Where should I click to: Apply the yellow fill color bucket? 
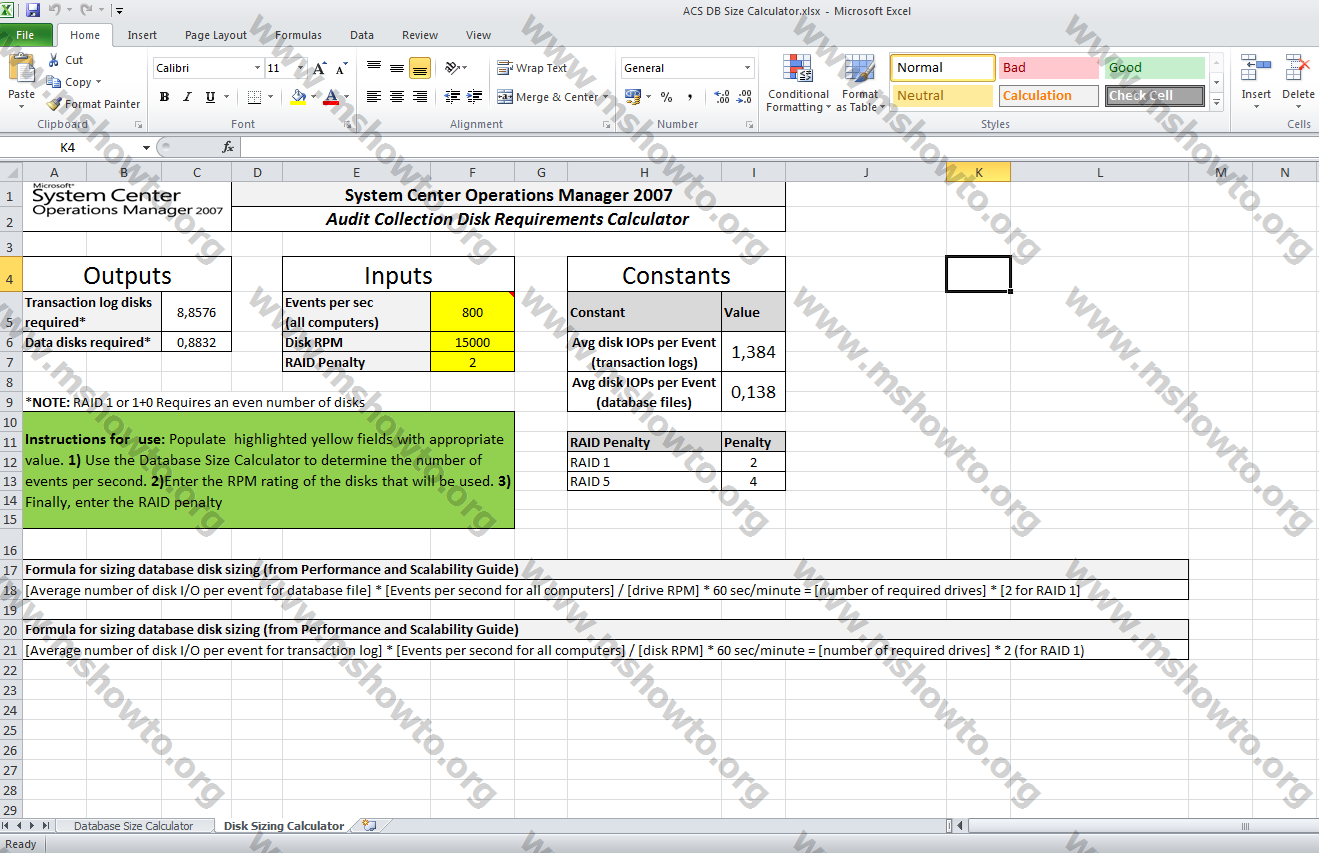point(298,97)
